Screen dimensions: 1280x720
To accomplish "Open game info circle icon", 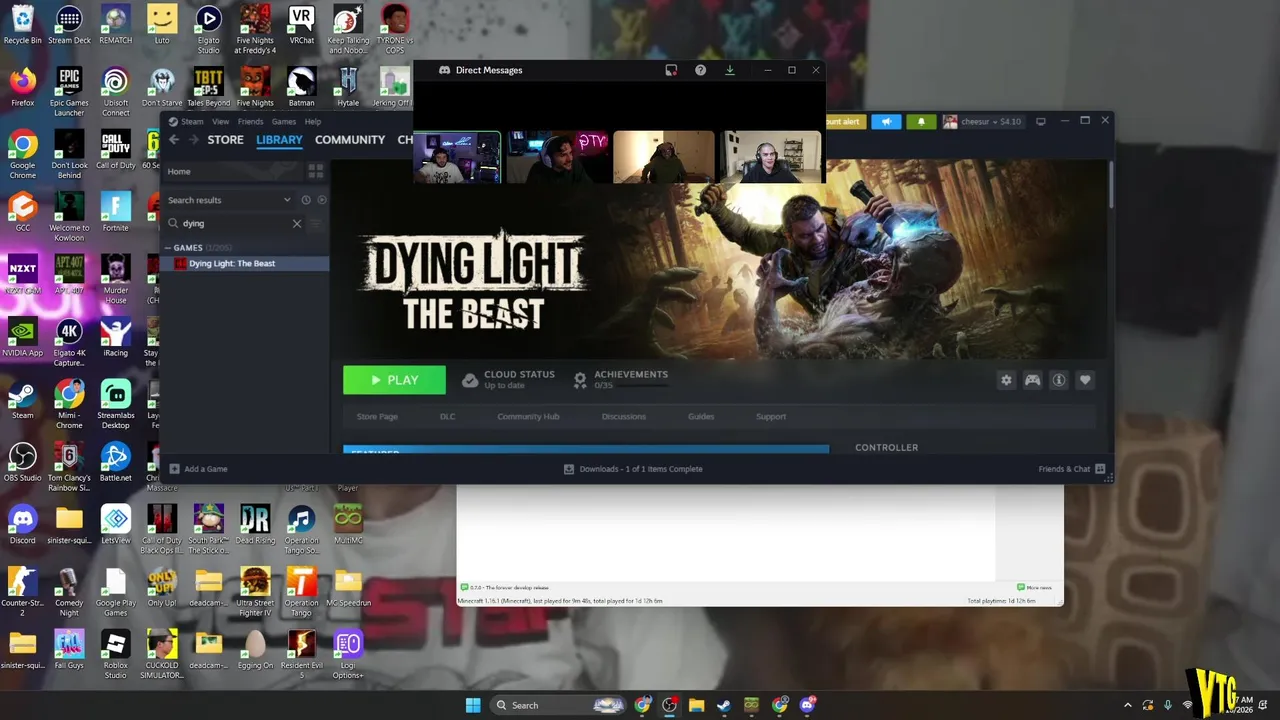I will (x=1058, y=380).
